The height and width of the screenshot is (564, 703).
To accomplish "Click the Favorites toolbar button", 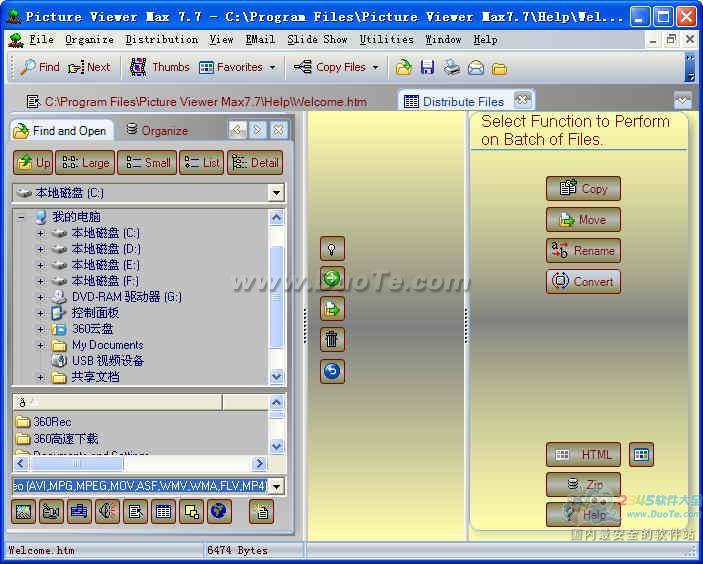I will [231, 67].
